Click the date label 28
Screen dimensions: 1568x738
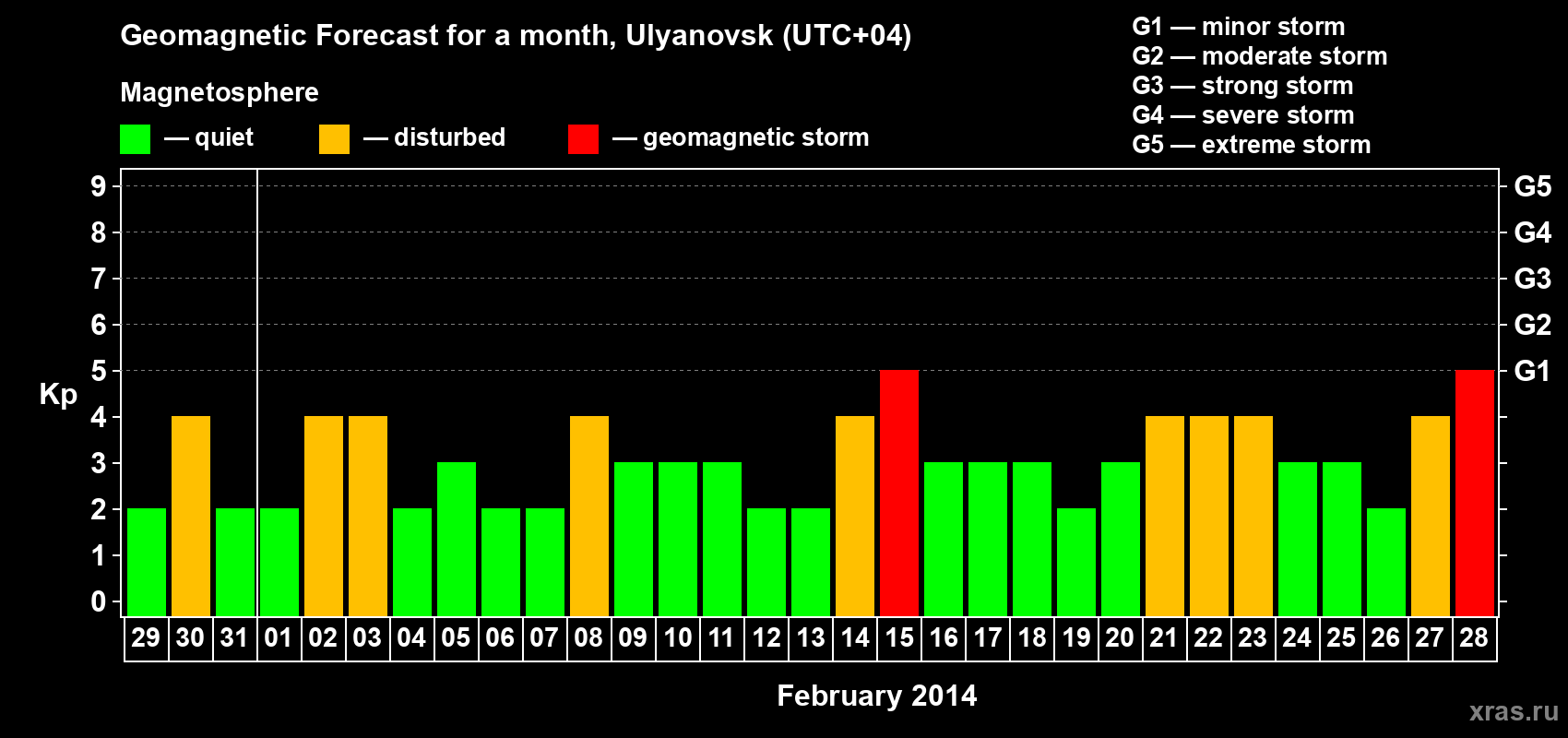click(1474, 637)
